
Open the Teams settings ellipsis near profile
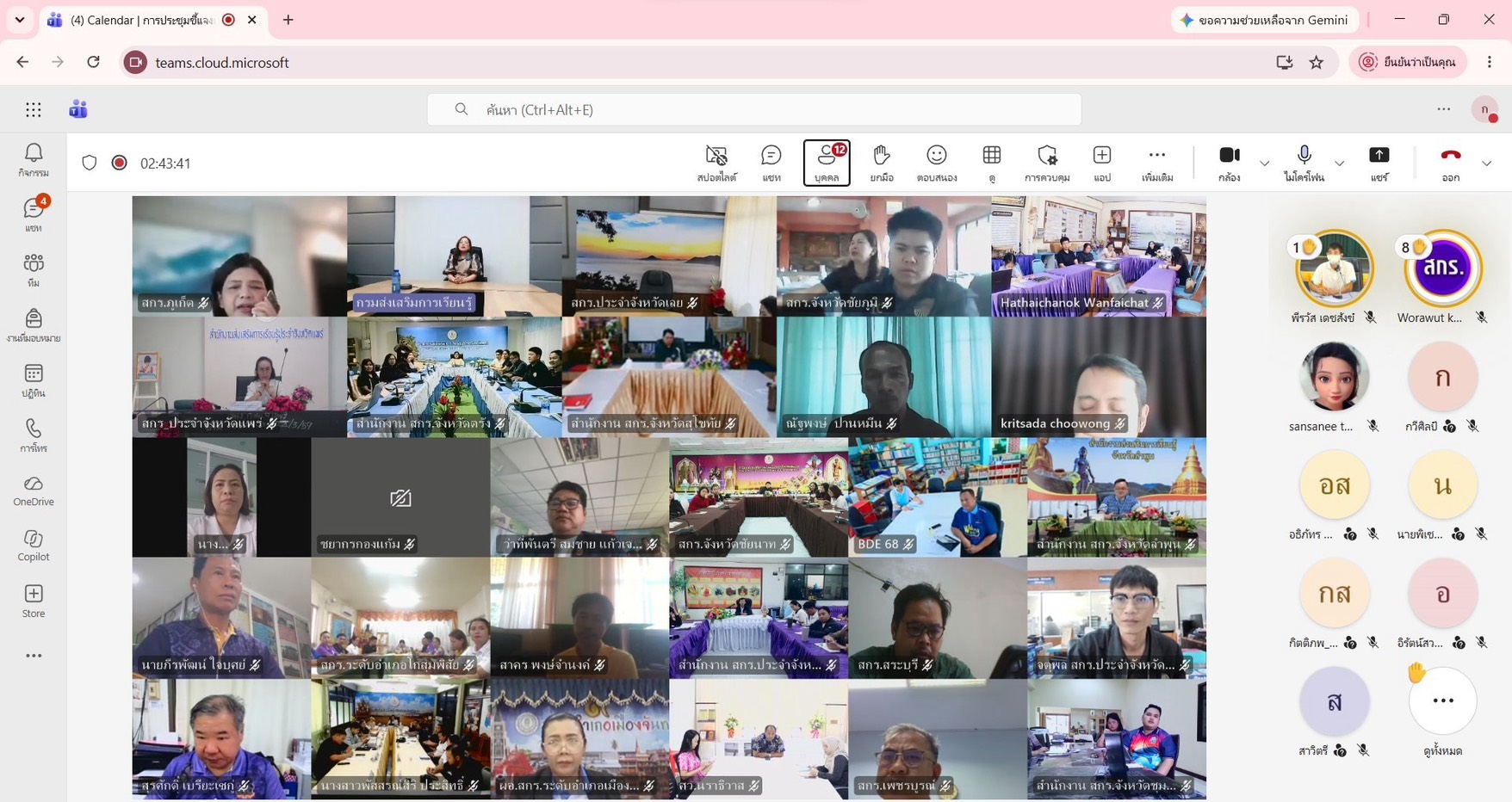click(1444, 109)
